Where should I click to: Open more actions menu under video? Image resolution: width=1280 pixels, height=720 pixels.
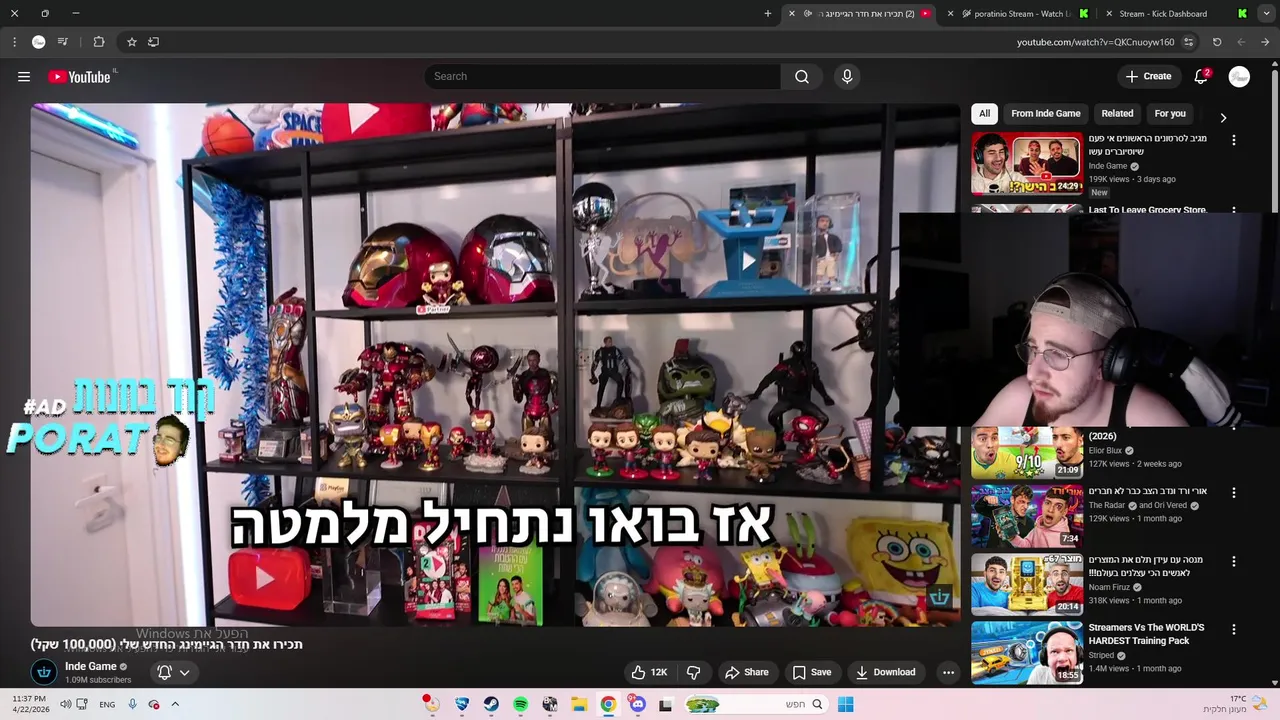coord(948,672)
